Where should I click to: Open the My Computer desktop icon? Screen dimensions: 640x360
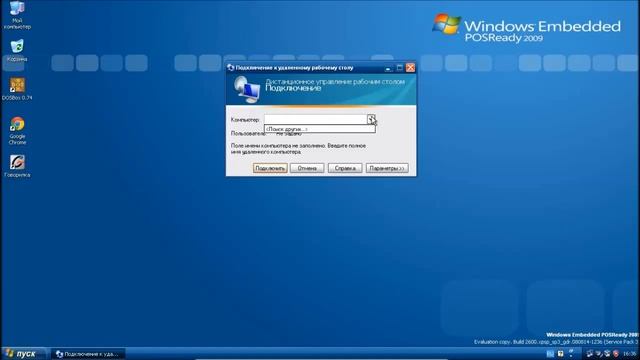tap(17, 15)
